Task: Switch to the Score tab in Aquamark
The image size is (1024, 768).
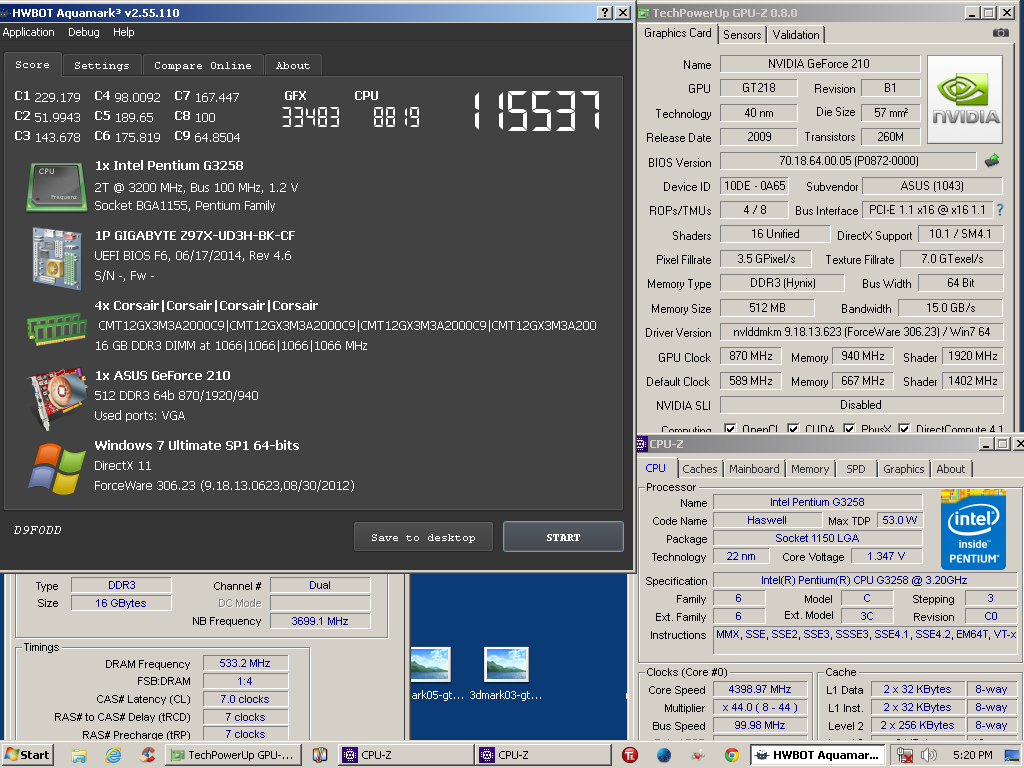Action: pos(33,65)
